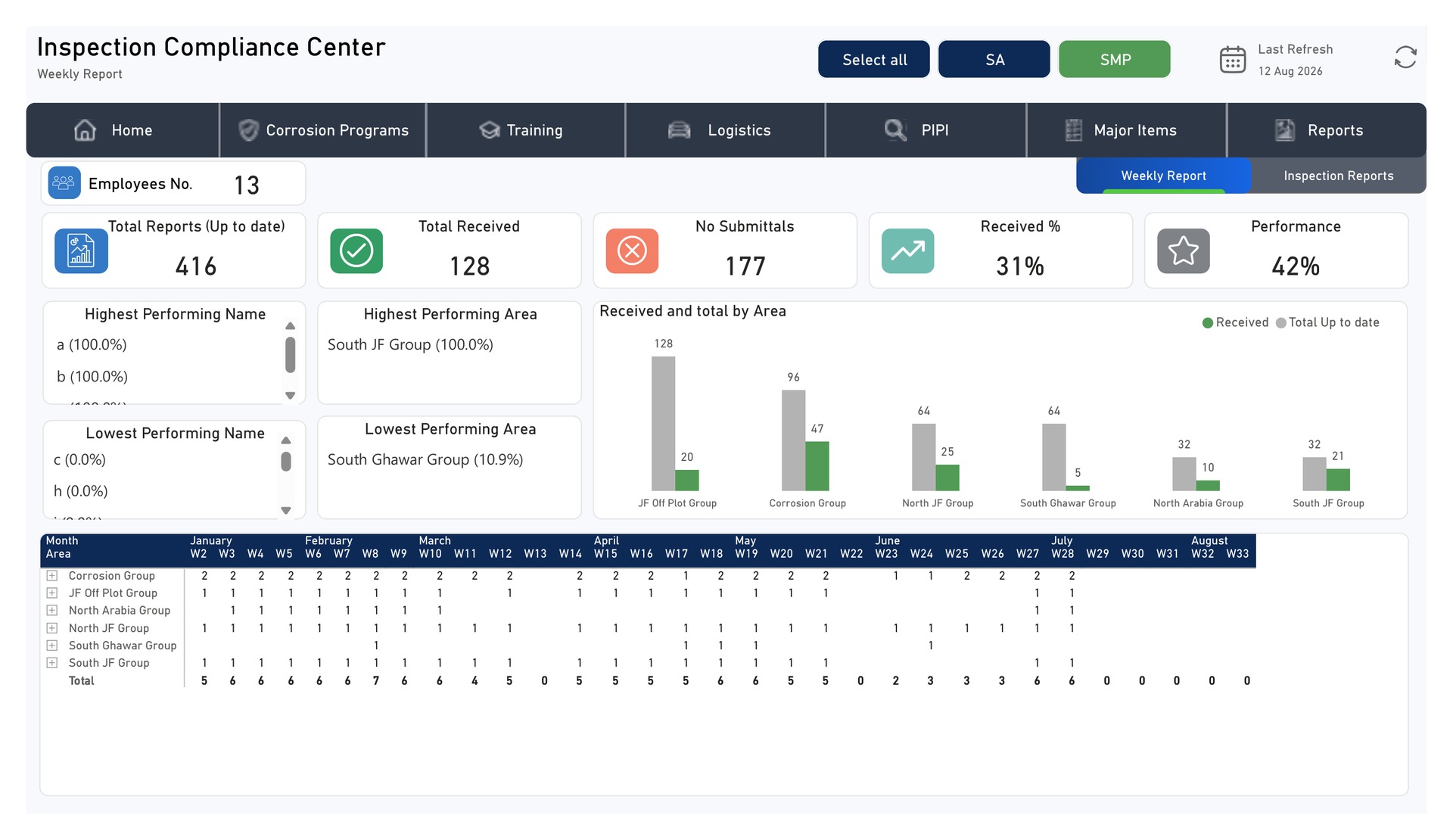Click the Training graduation cap icon
Viewport: 1453px width, 840px height.
(490, 130)
